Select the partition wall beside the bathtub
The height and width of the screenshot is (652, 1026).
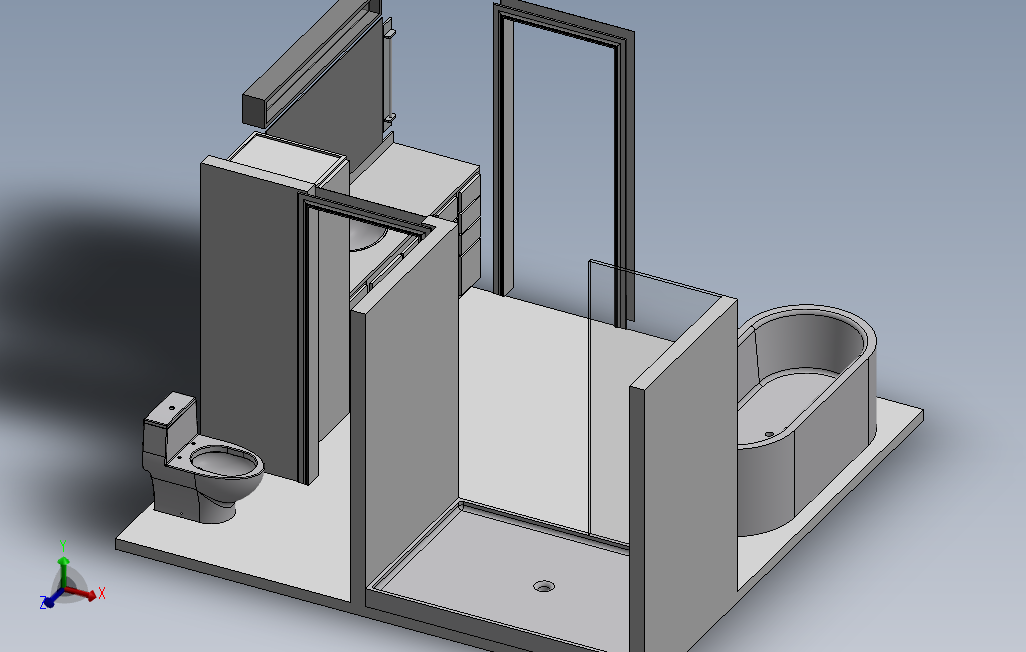684,478
